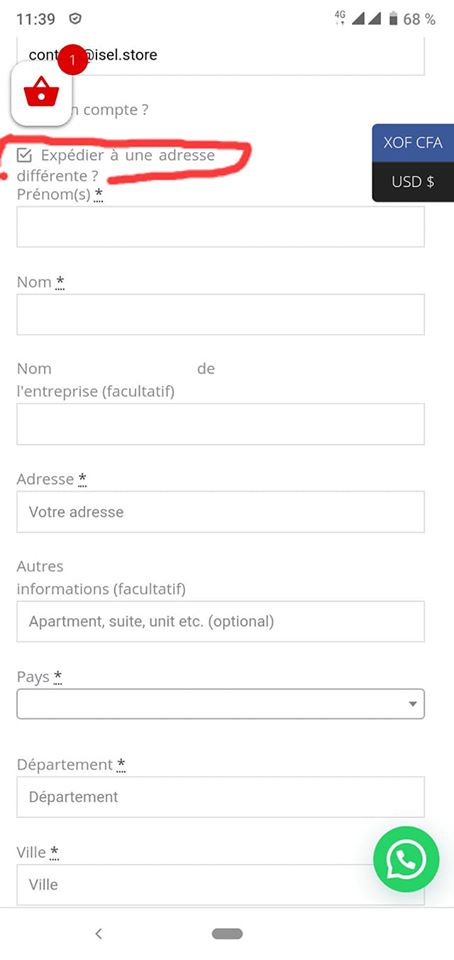Tap the Android back arrow
This screenshot has width=454, height=960.
99,934
